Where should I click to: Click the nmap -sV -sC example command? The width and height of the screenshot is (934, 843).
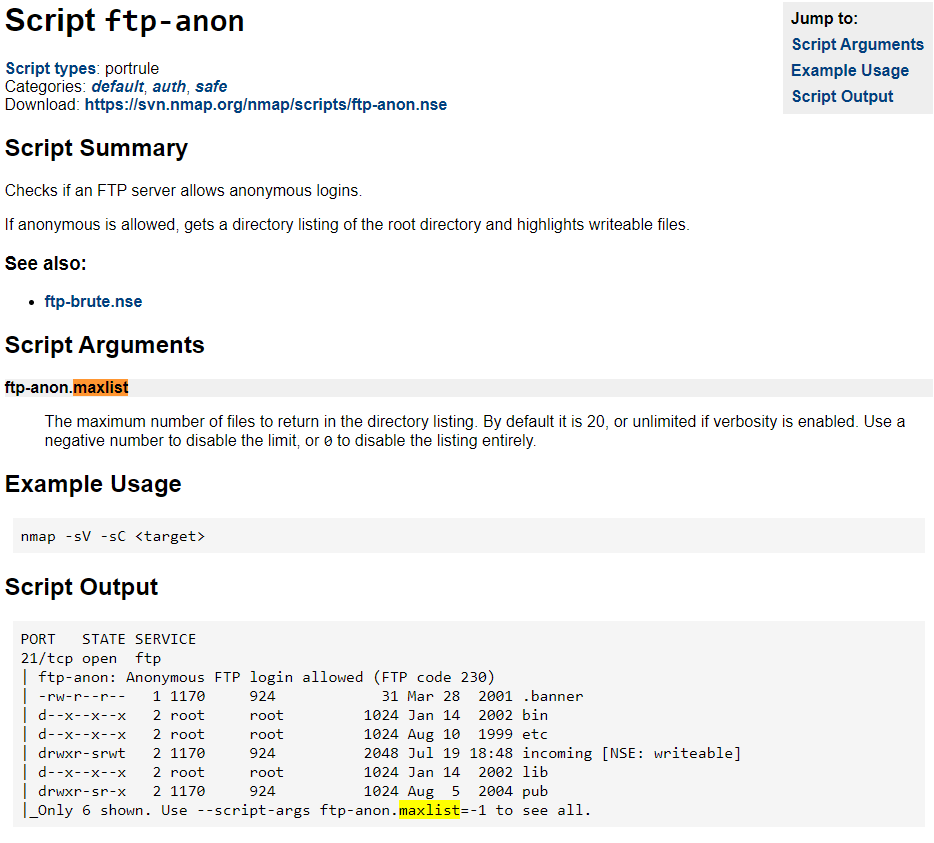(x=113, y=536)
